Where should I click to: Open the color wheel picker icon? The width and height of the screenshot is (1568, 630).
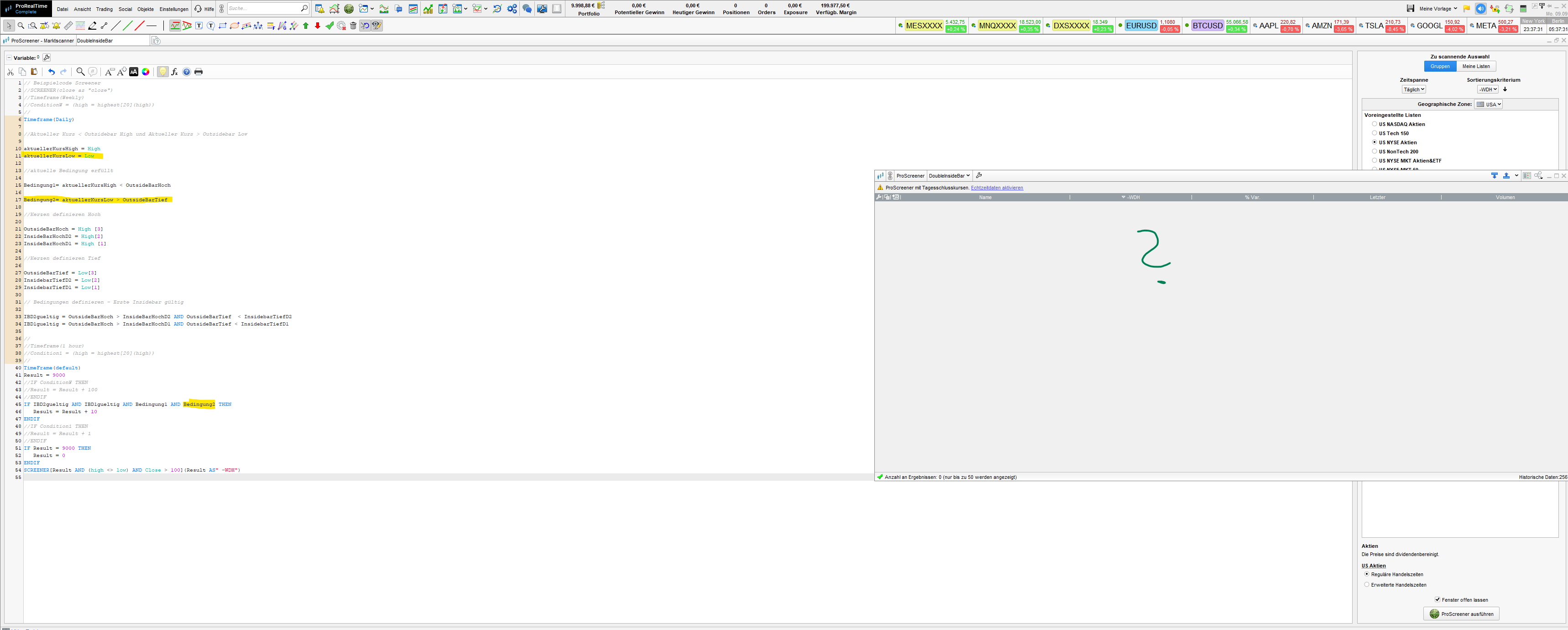(x=146, y=72)
